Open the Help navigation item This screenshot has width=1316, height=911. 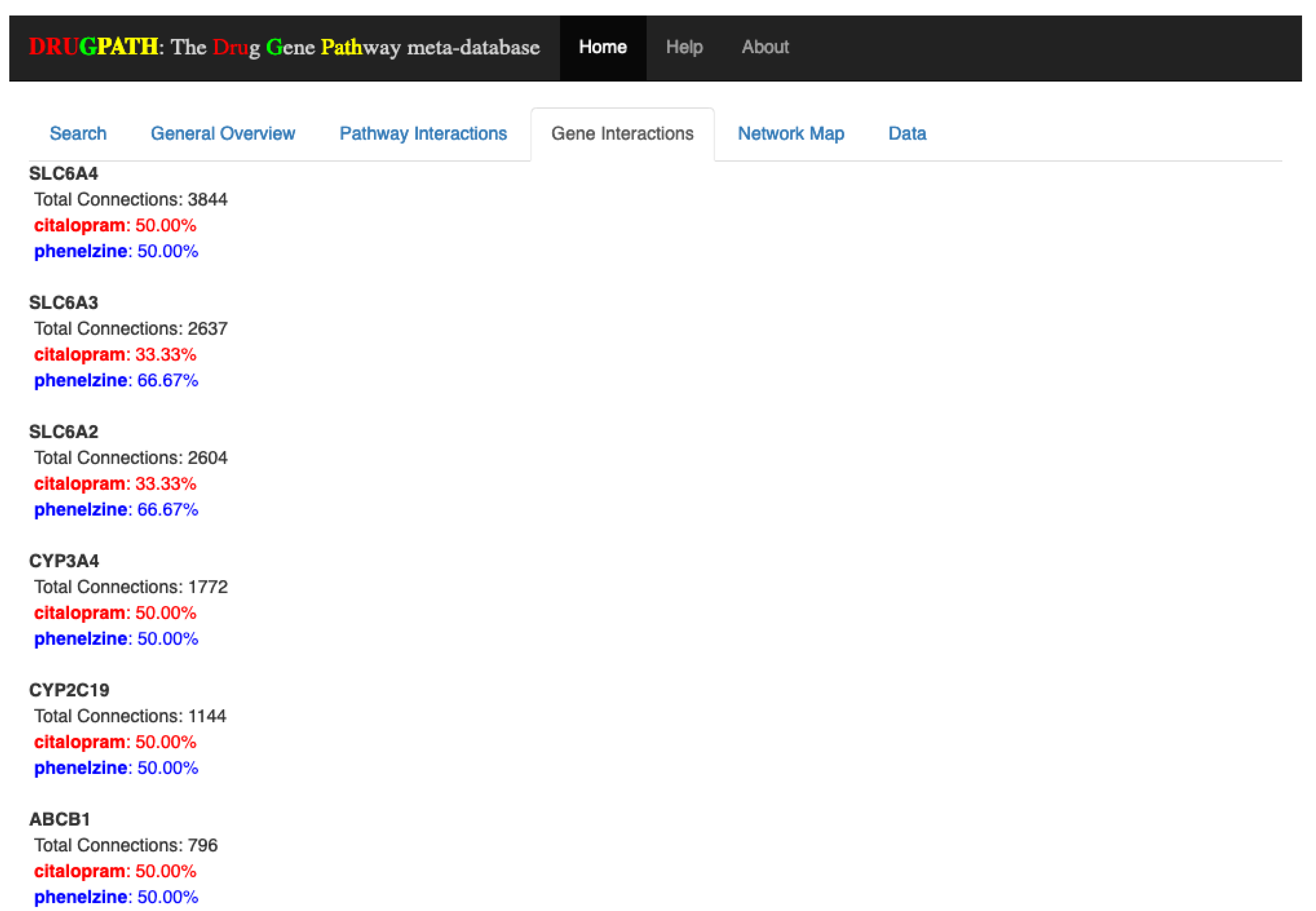(684, 47)
